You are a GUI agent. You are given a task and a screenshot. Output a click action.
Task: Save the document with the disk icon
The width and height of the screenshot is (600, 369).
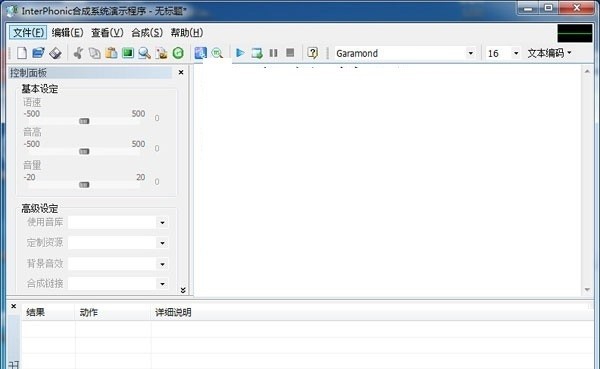[x=55, y=53]
